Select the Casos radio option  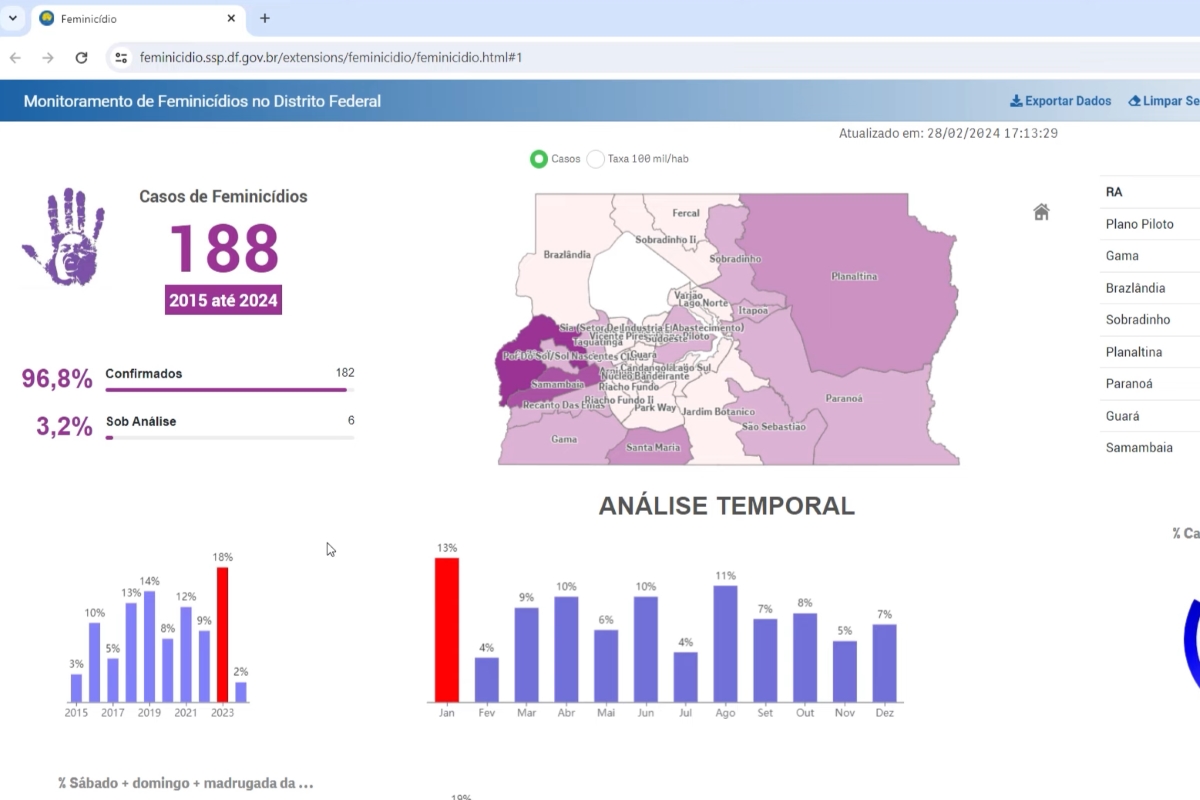click(x=539, y=159)
